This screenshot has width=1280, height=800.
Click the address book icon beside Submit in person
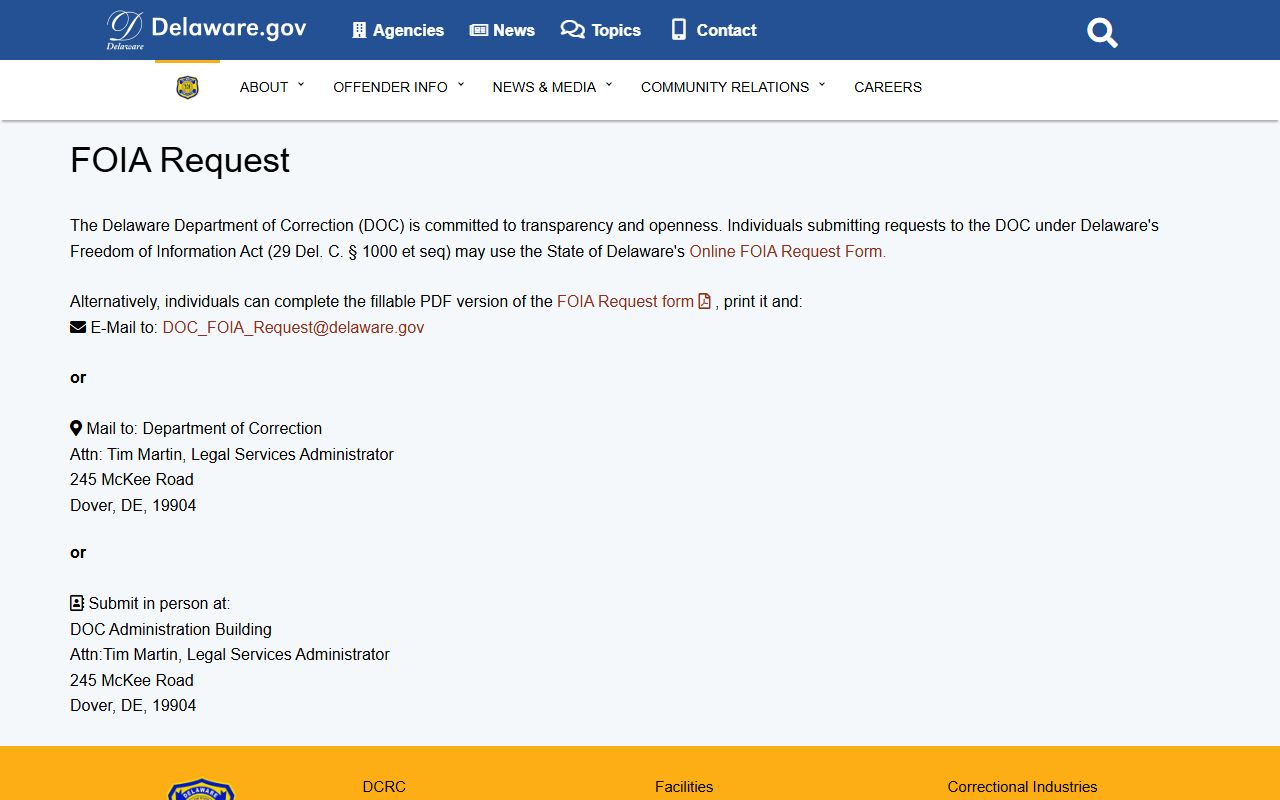tap(77, 603)
